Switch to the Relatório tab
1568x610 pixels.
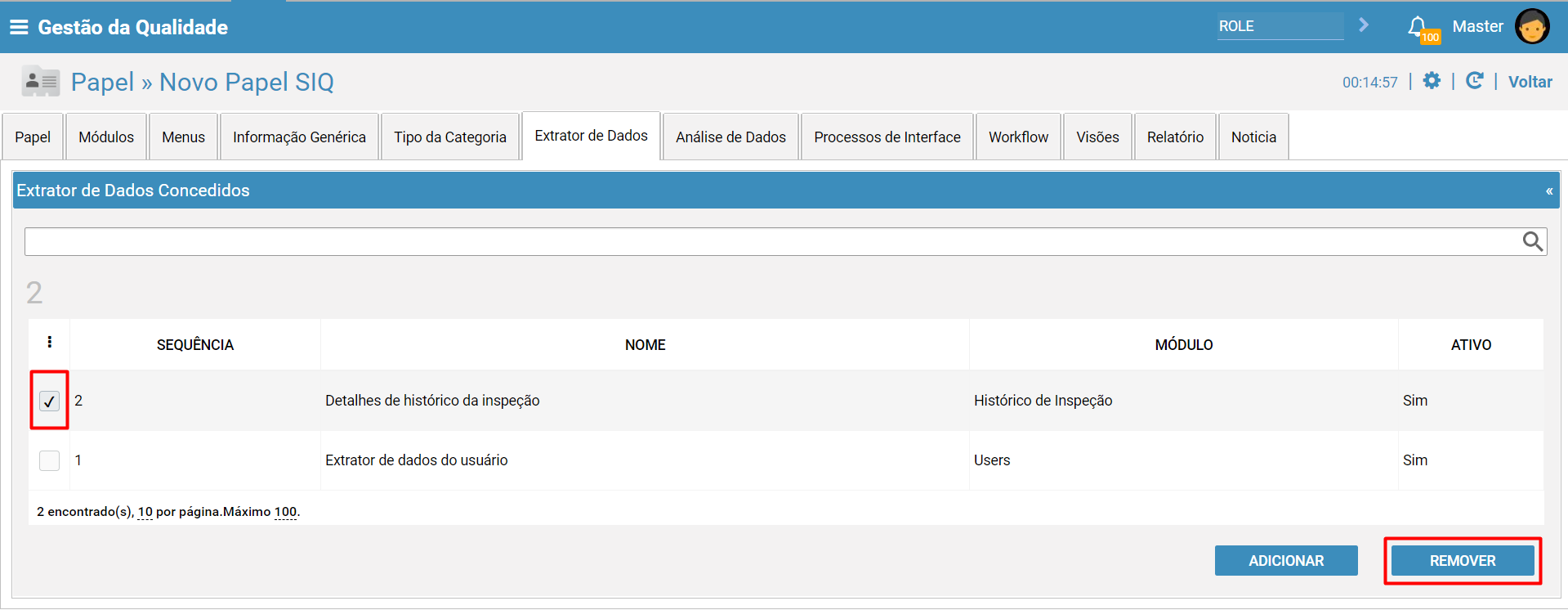coord(1175,137)
